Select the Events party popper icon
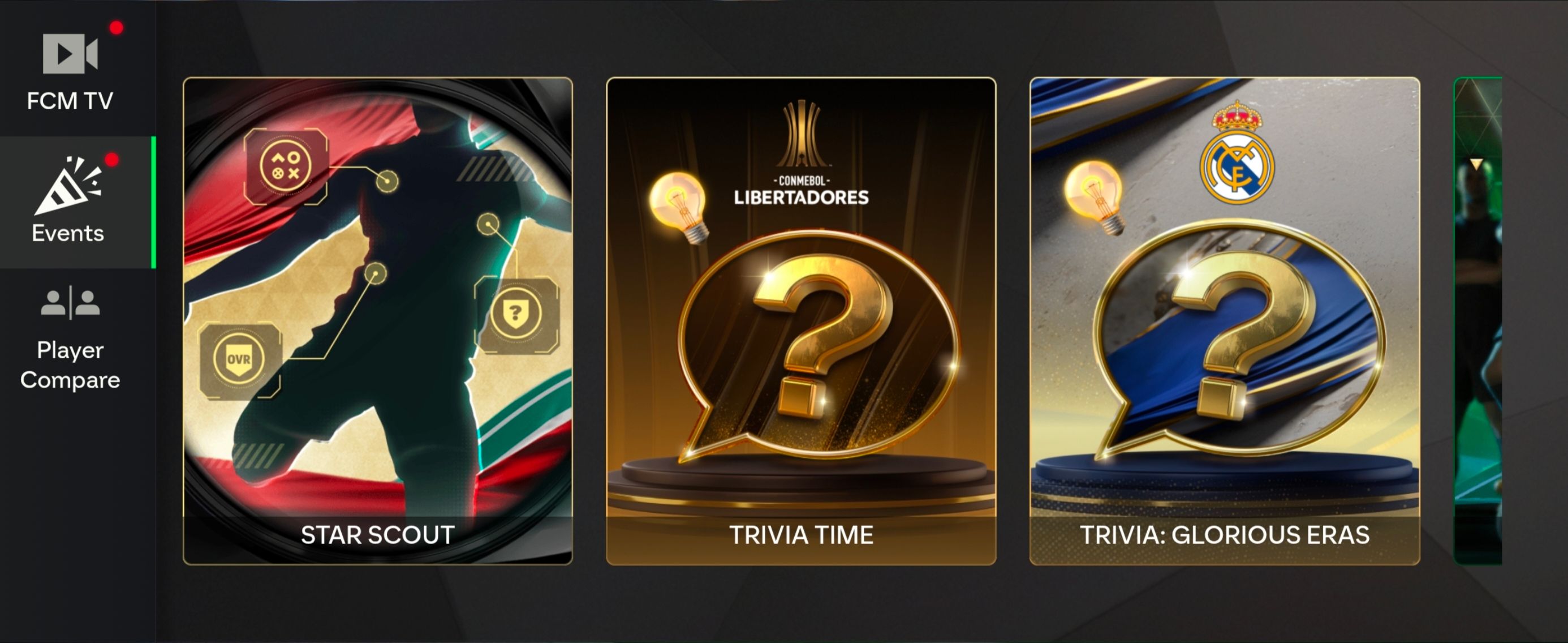 [68, 185]
